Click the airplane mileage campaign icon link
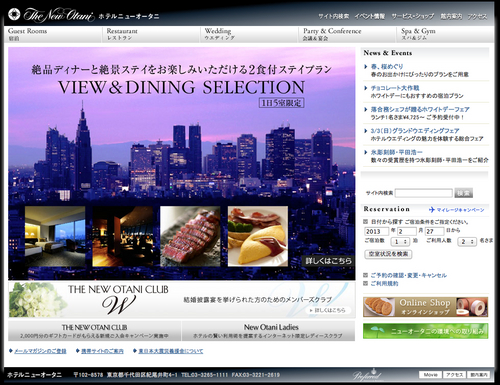Viewport: 500px width, 385px height. (432, 210)
